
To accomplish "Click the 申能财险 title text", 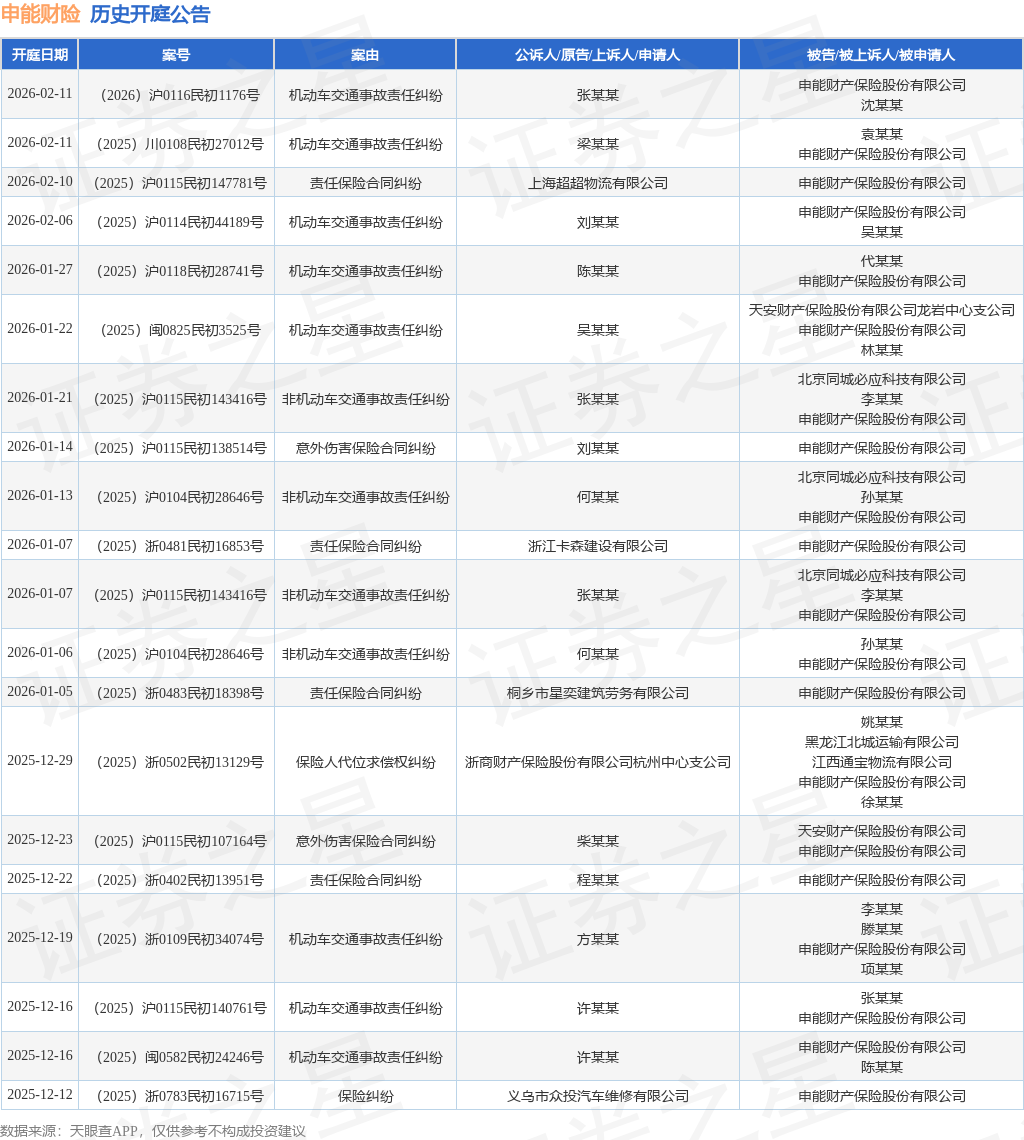I will 41,14.
